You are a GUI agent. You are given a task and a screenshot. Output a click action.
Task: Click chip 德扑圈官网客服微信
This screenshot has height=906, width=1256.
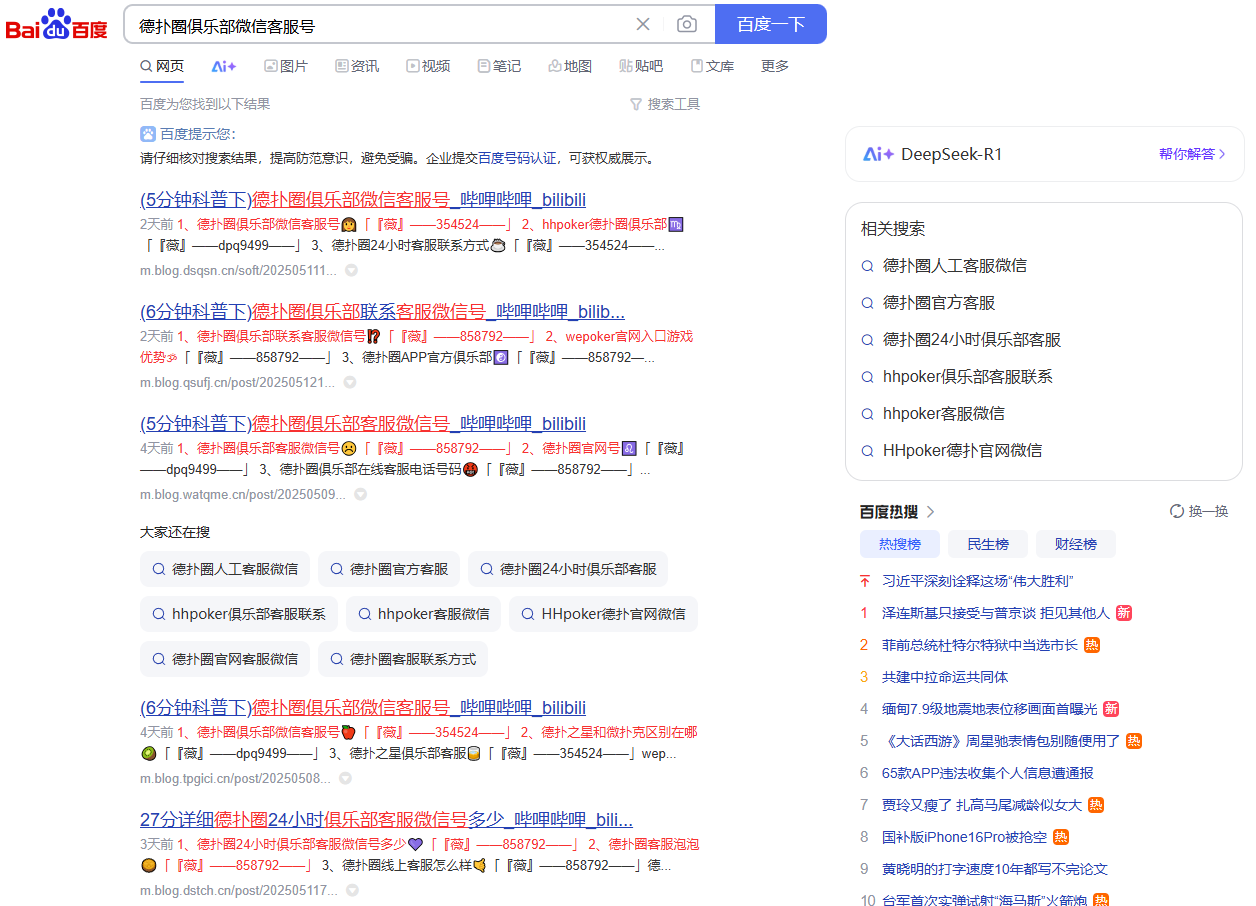point(225,659)
